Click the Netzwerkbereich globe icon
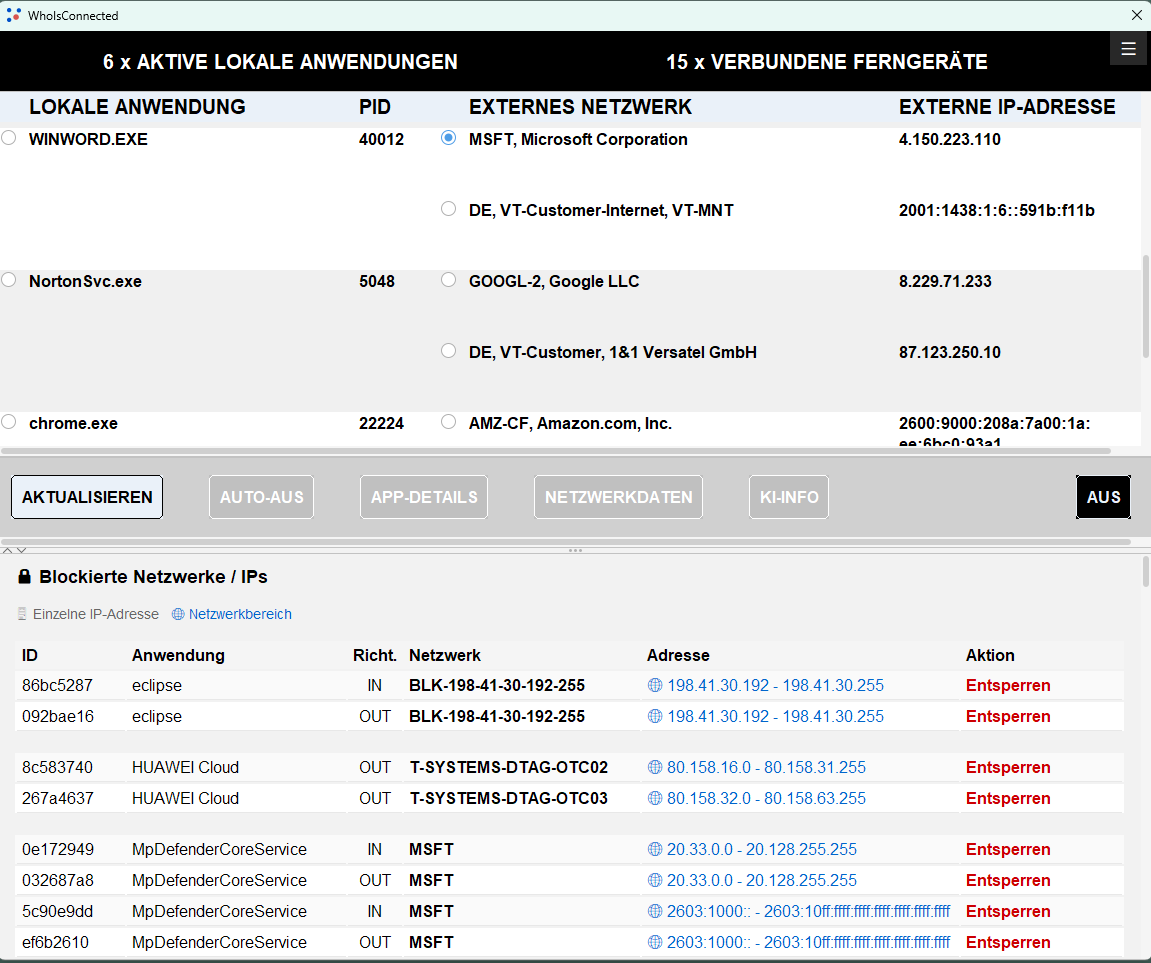The width and height of the screenshot is (1151, 963). pyautogui.click(x=178, y=614)
